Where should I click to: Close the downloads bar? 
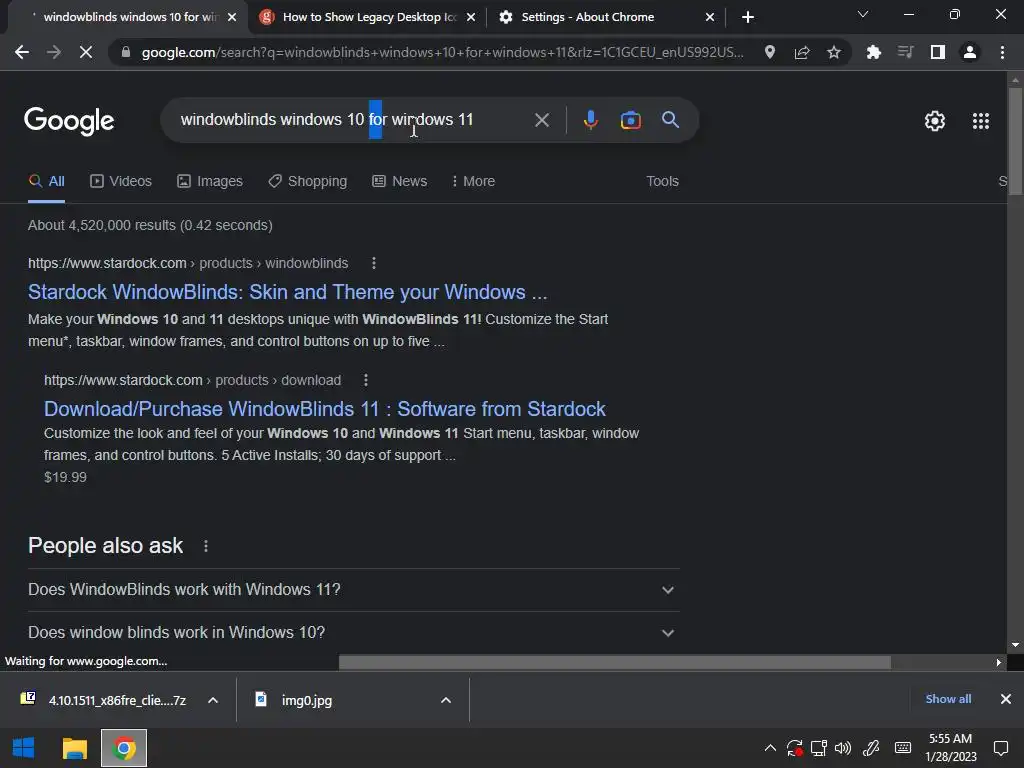point(1006,699)
